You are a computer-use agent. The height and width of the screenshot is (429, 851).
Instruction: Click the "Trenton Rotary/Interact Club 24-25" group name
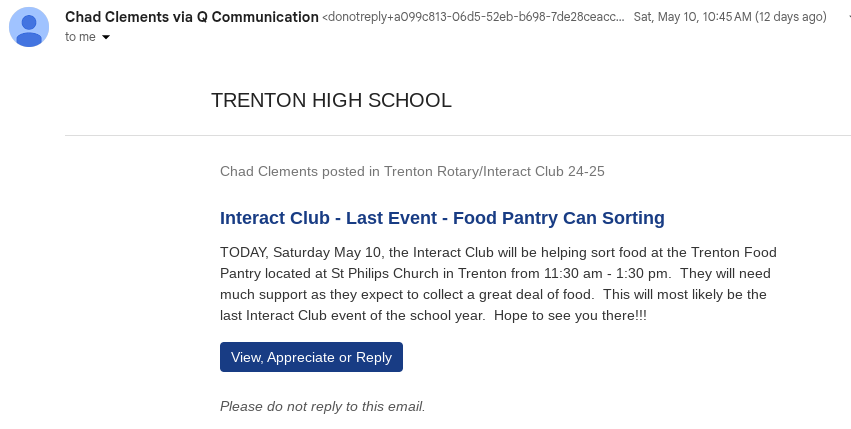pos(494,171)
